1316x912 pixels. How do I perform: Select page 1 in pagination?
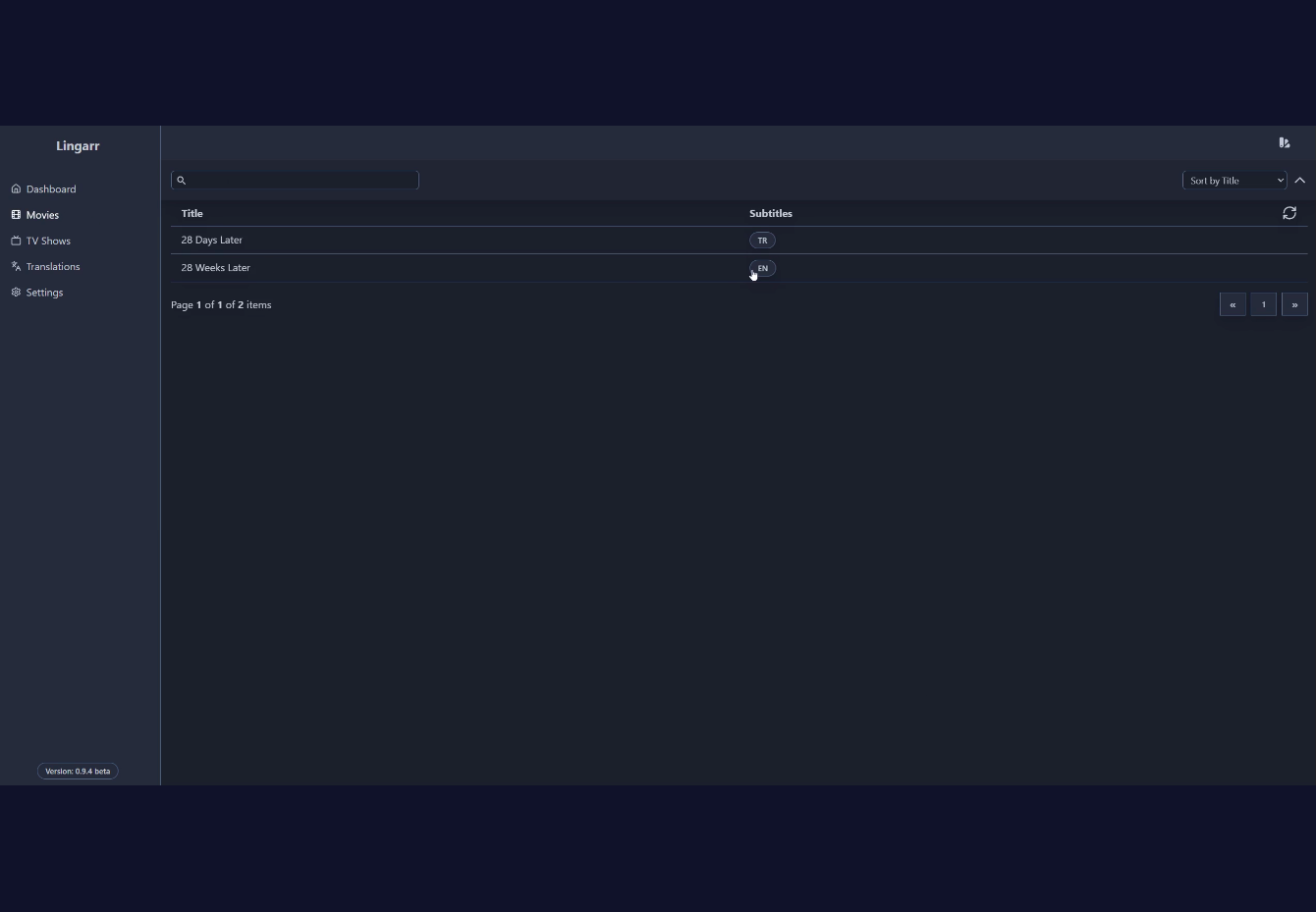coord(1264,304)
